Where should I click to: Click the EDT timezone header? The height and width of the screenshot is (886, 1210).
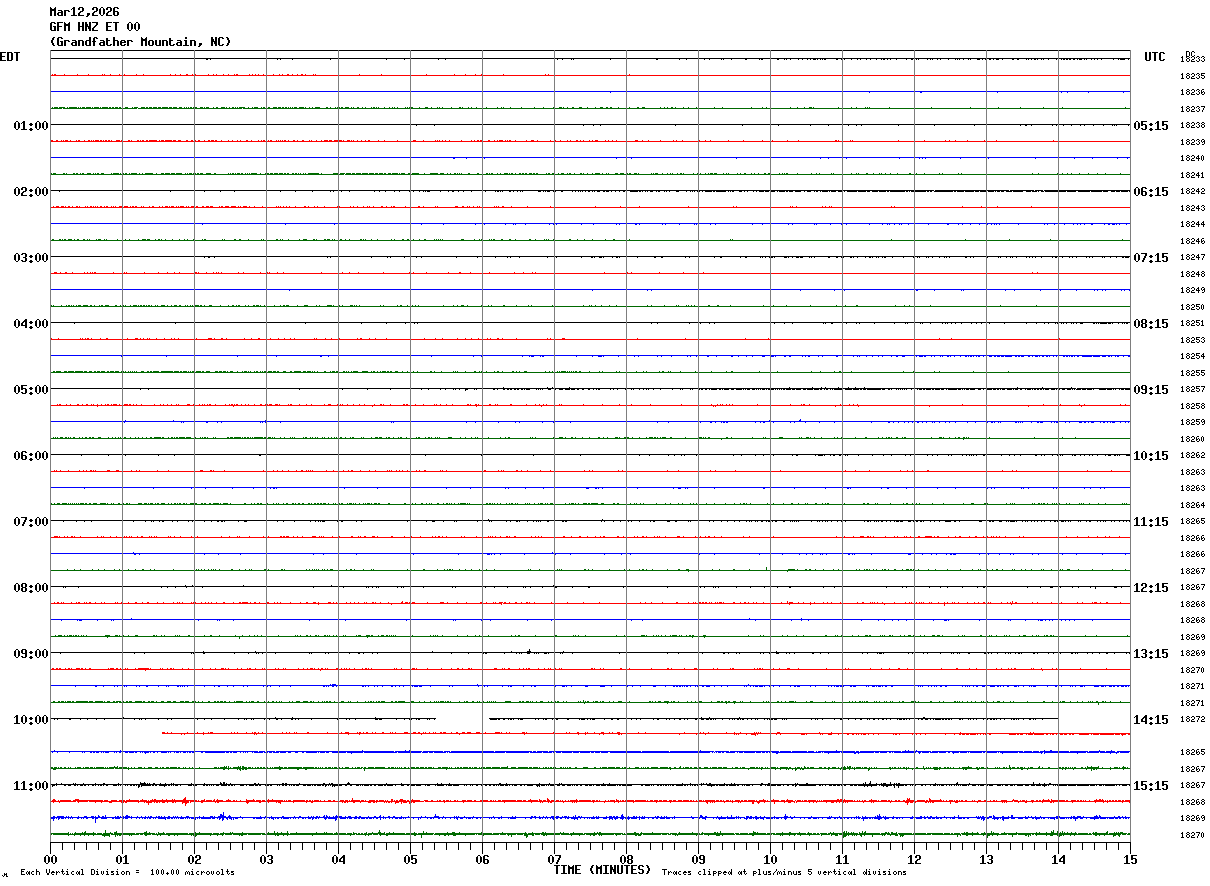(10, 57)
